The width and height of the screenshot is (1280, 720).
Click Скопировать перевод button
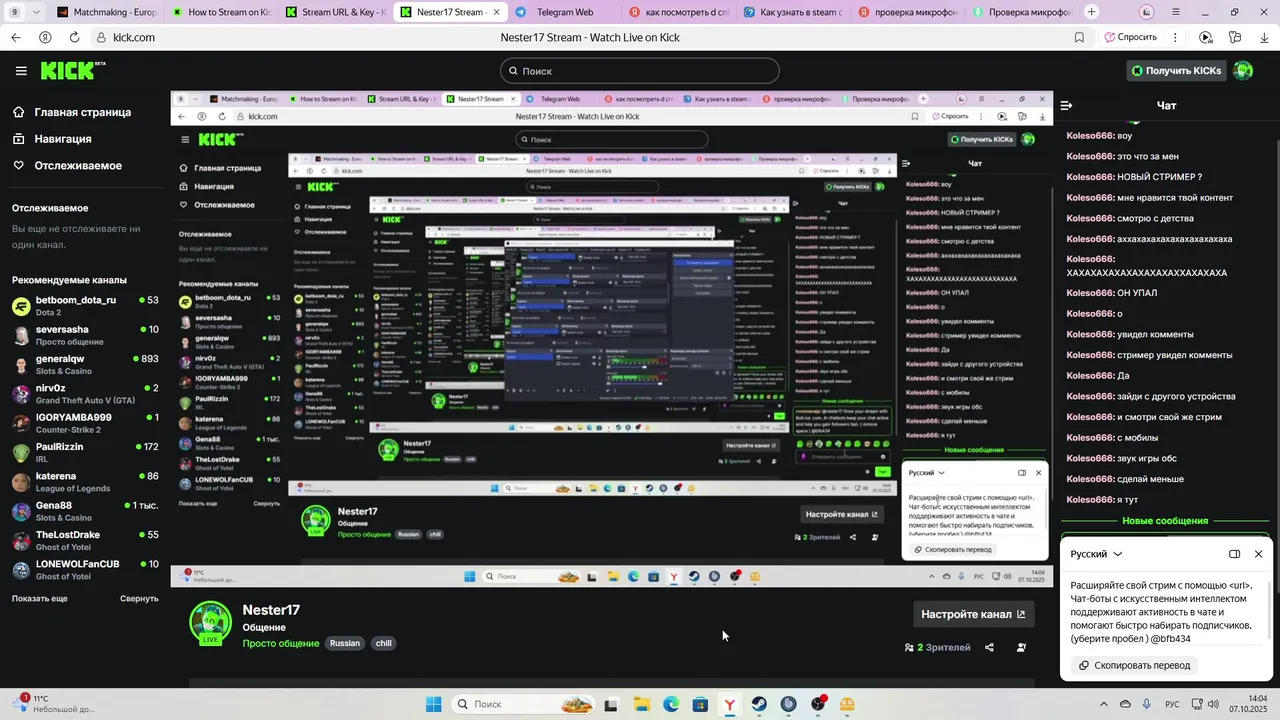pyautogui.click(x=1134, y=665)
